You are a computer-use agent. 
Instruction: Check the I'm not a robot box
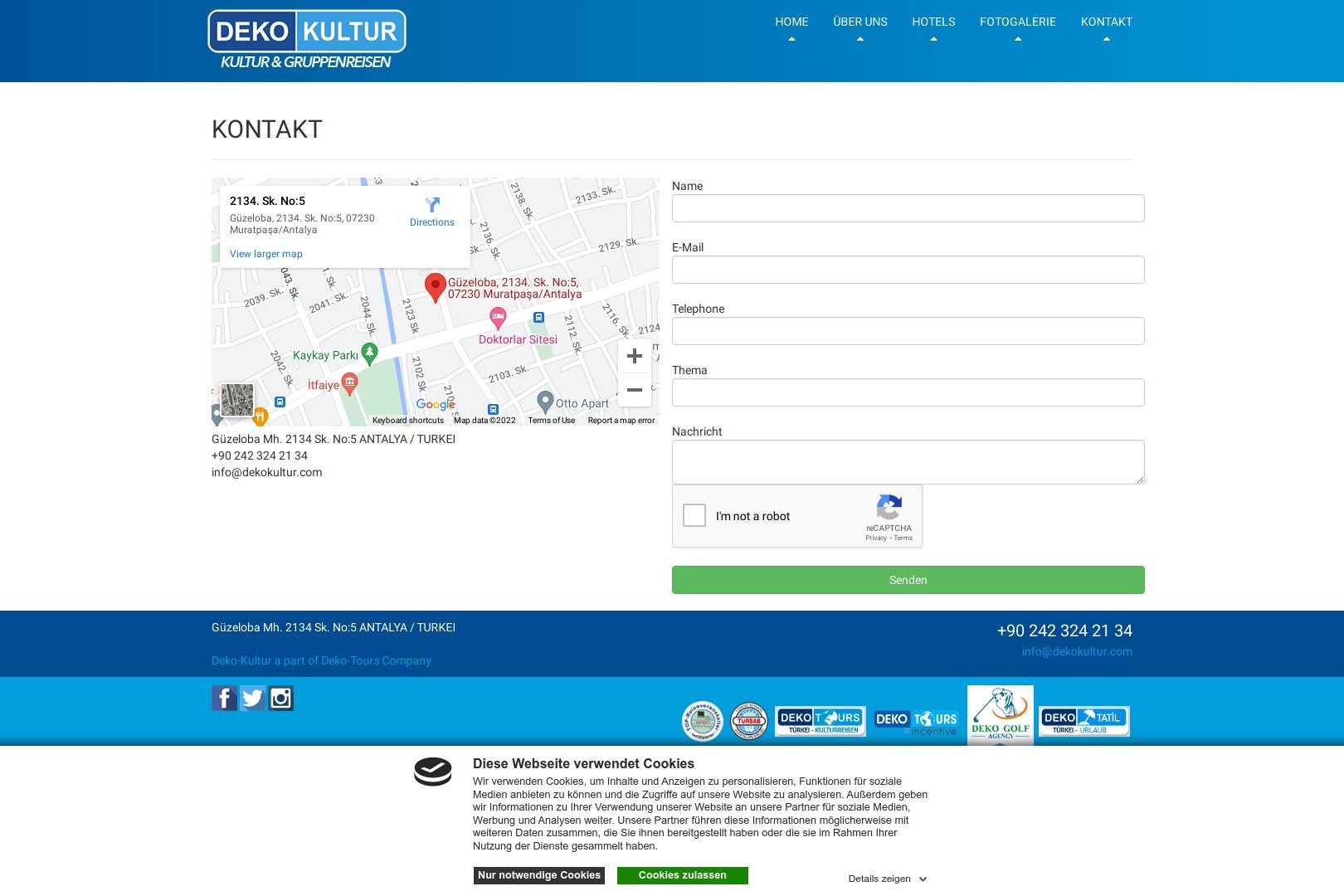(x=694, y=515)
